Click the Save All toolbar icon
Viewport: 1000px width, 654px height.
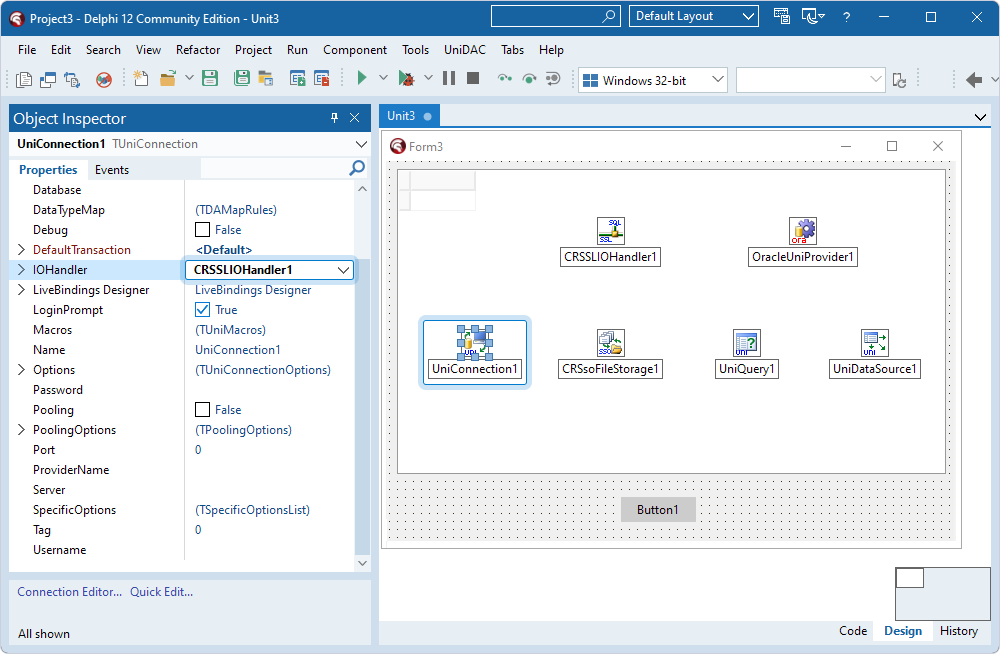pyautogui.click(x=241, y=77)
